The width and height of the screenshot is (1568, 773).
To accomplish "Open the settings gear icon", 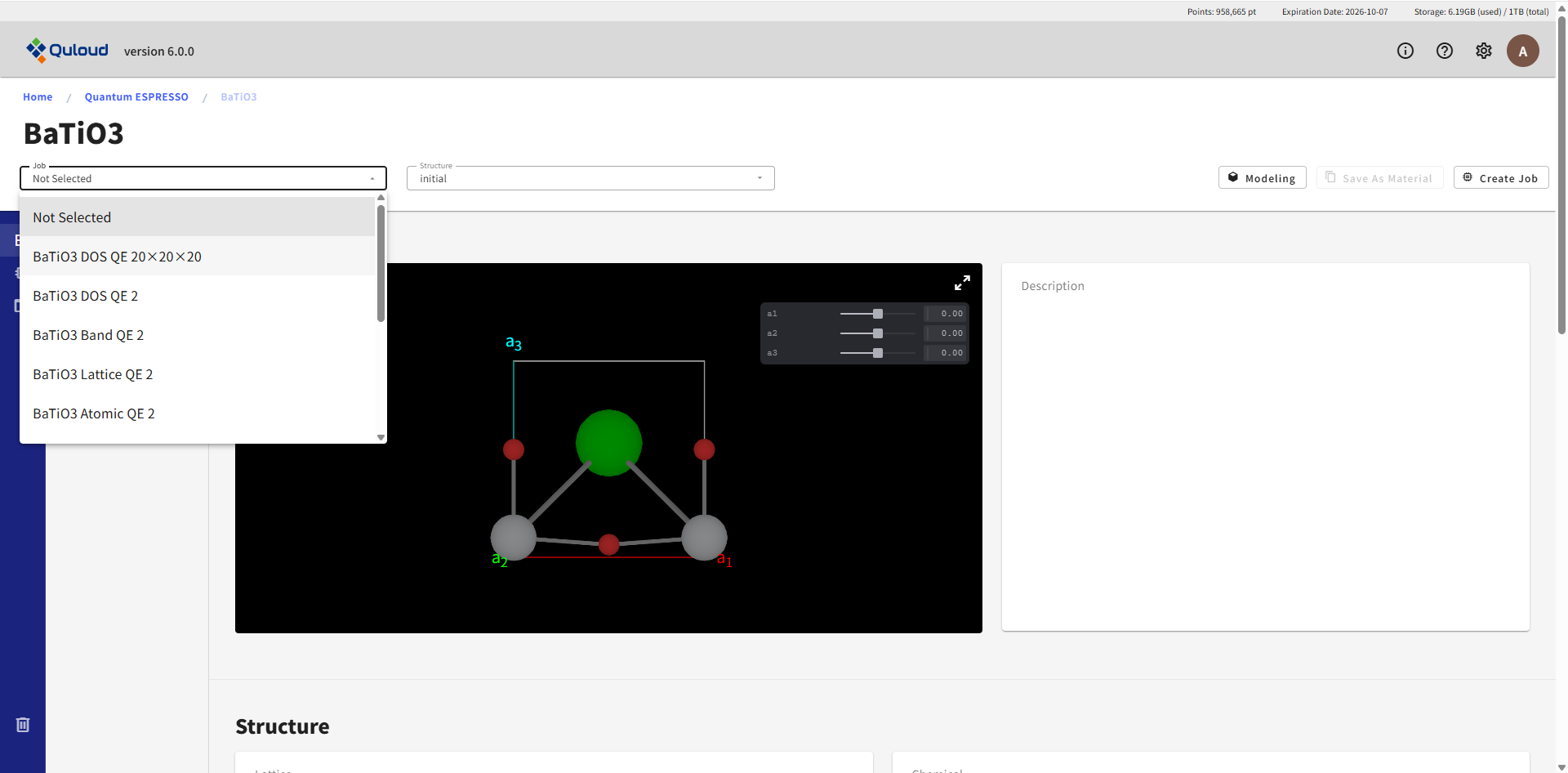I will point(1484,51).
